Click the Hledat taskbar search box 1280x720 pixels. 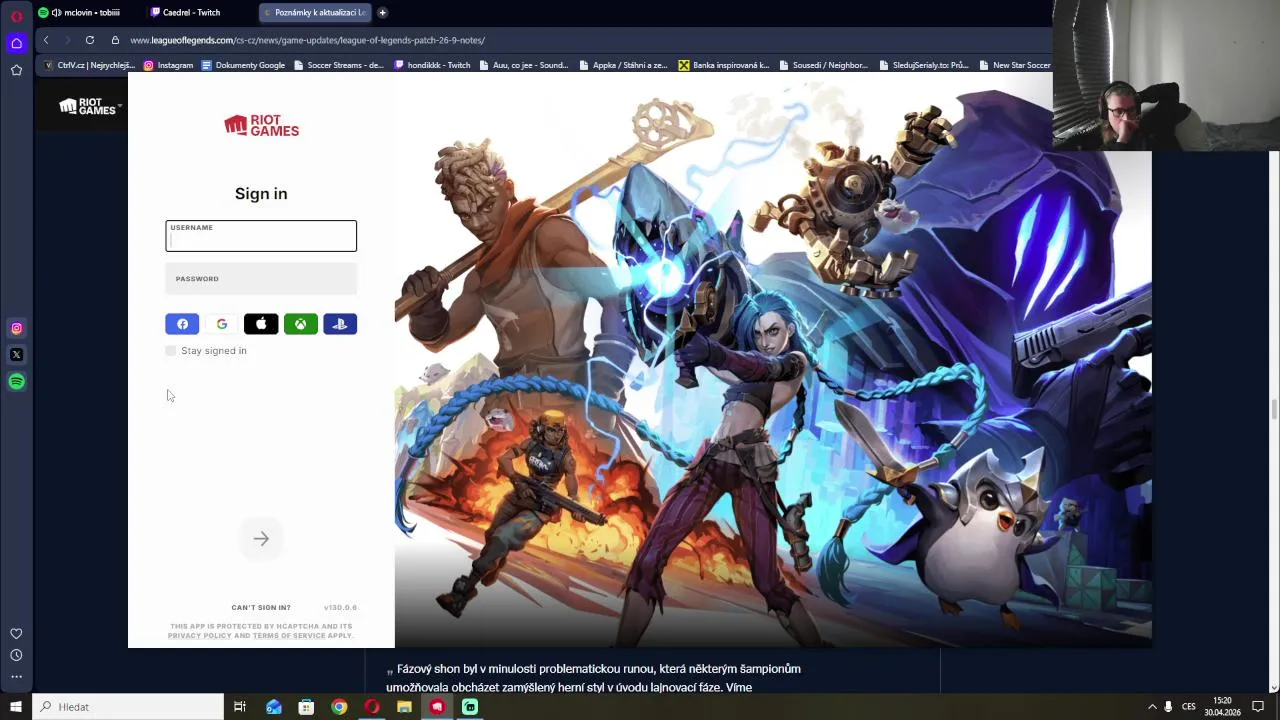(x=128, y=707)
